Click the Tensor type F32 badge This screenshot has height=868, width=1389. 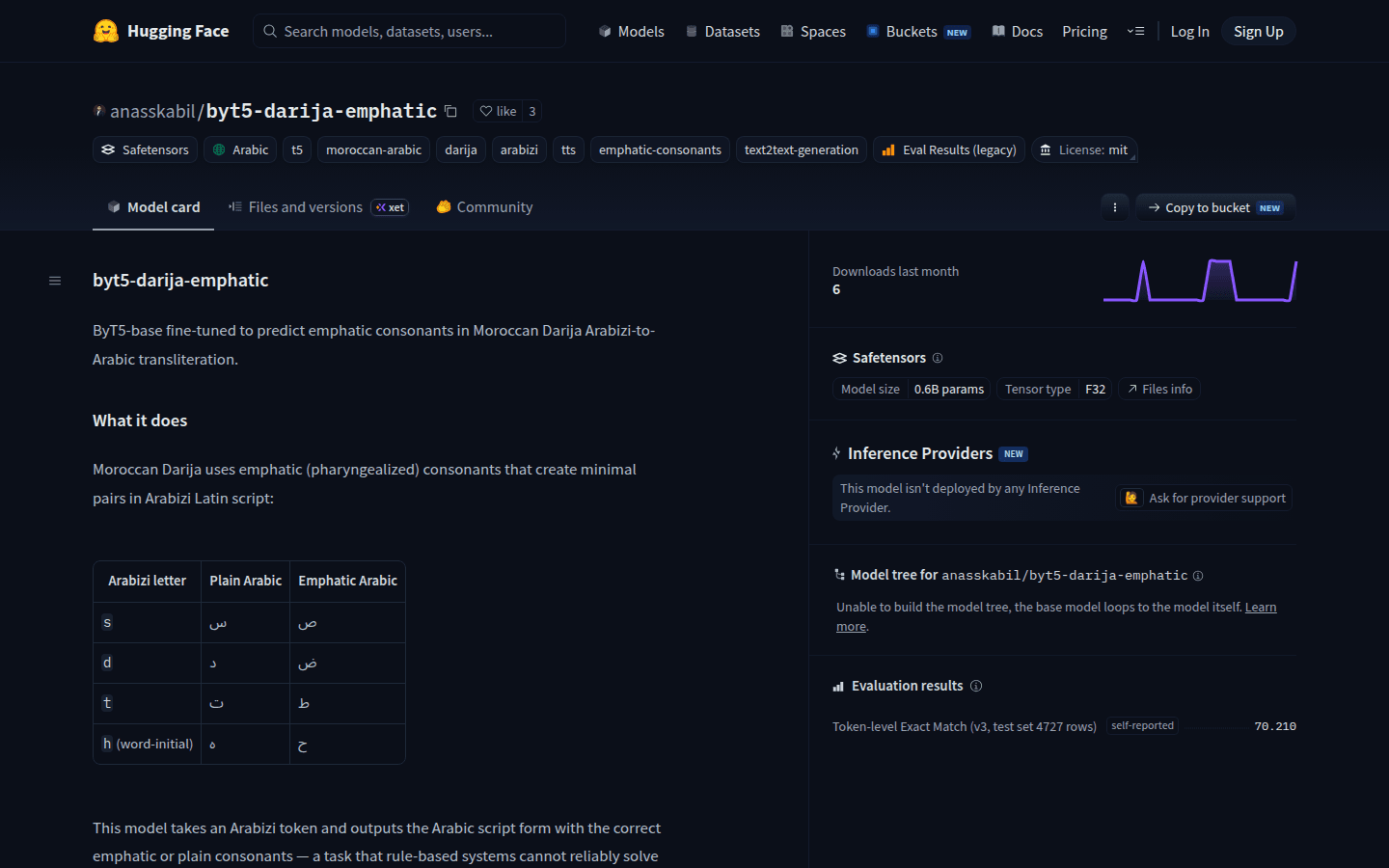(x=1054, y=389)
